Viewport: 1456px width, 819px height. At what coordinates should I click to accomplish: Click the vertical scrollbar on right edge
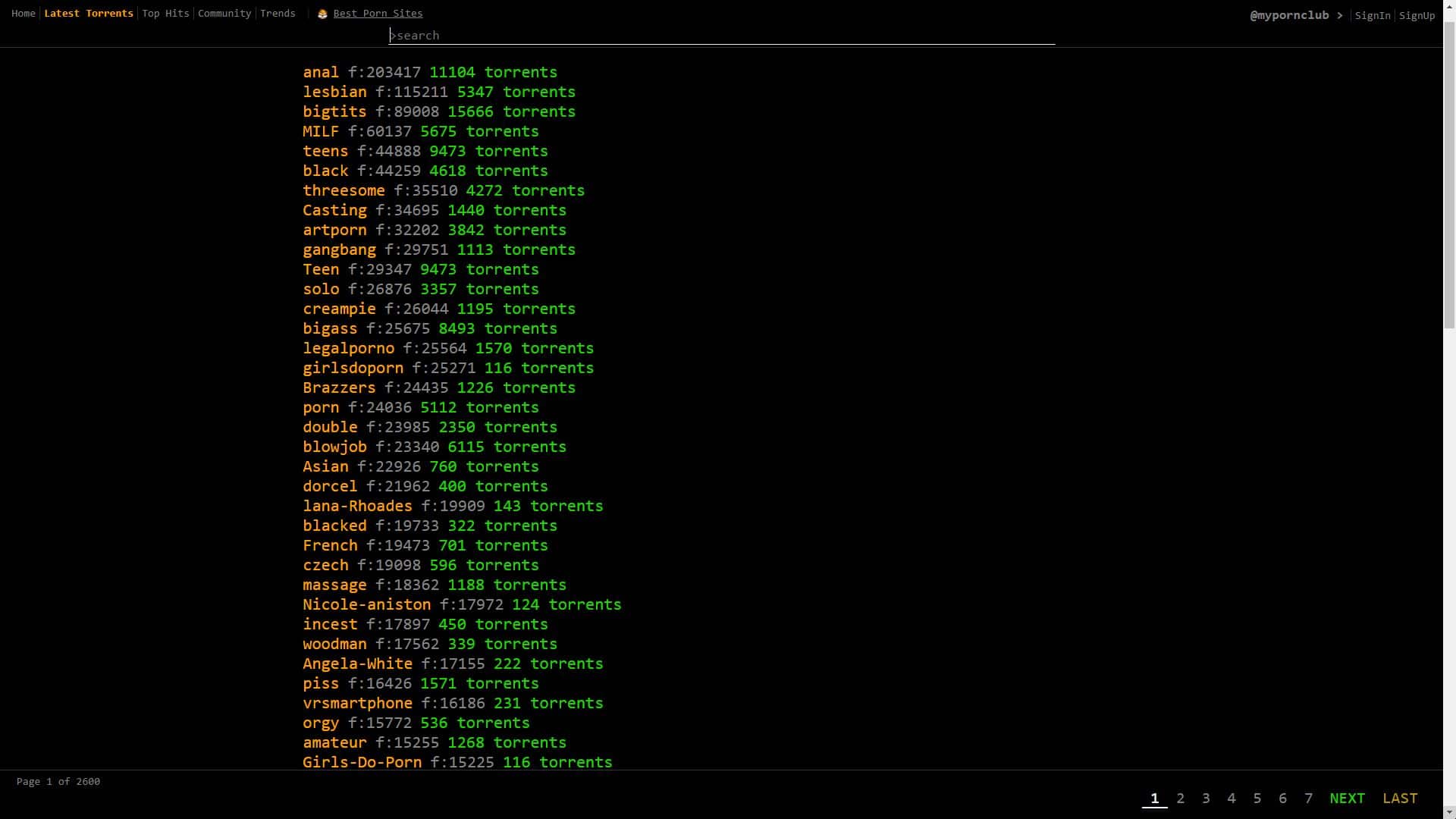(x=1449, y=174)
